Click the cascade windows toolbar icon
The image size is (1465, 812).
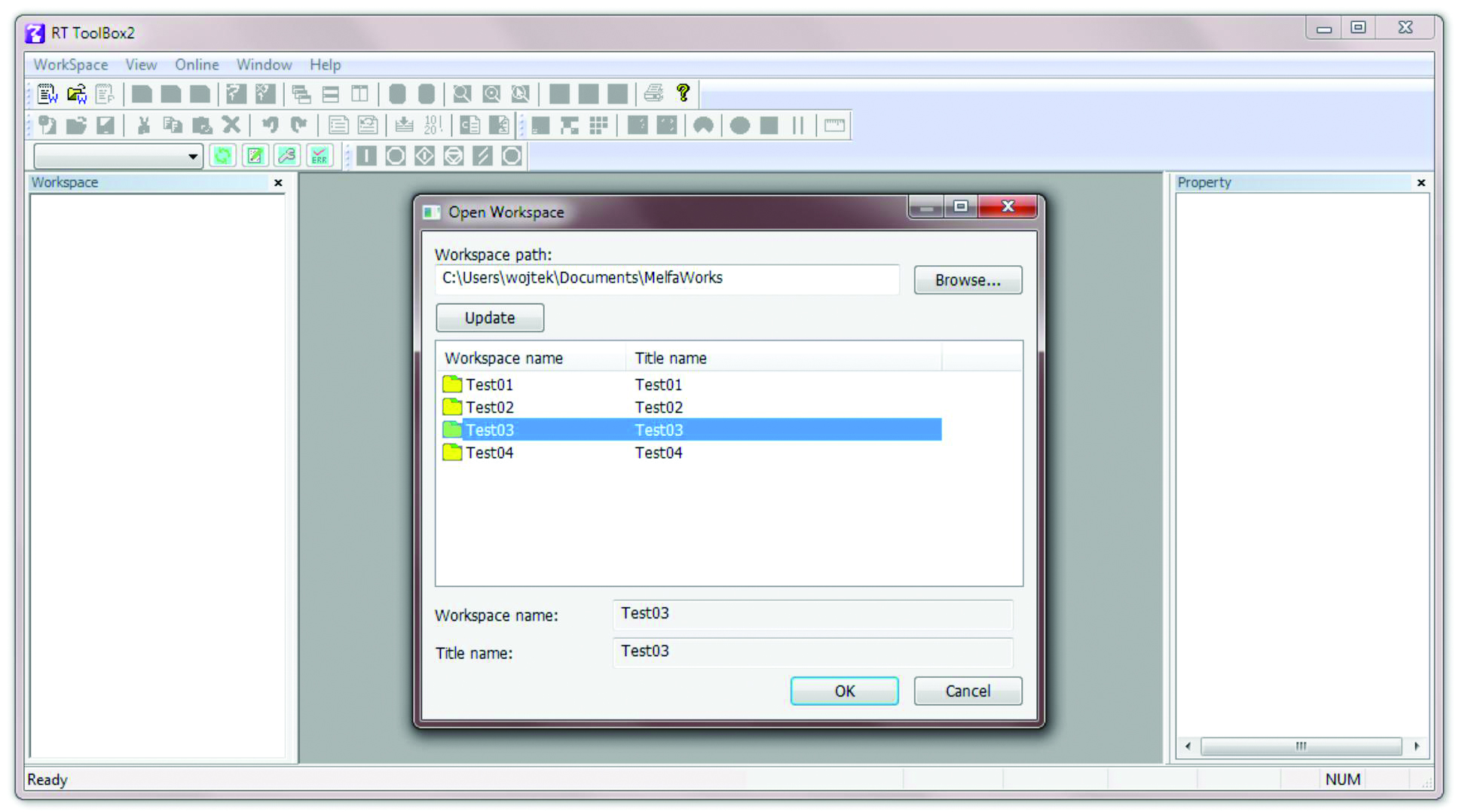click(301, 94)
